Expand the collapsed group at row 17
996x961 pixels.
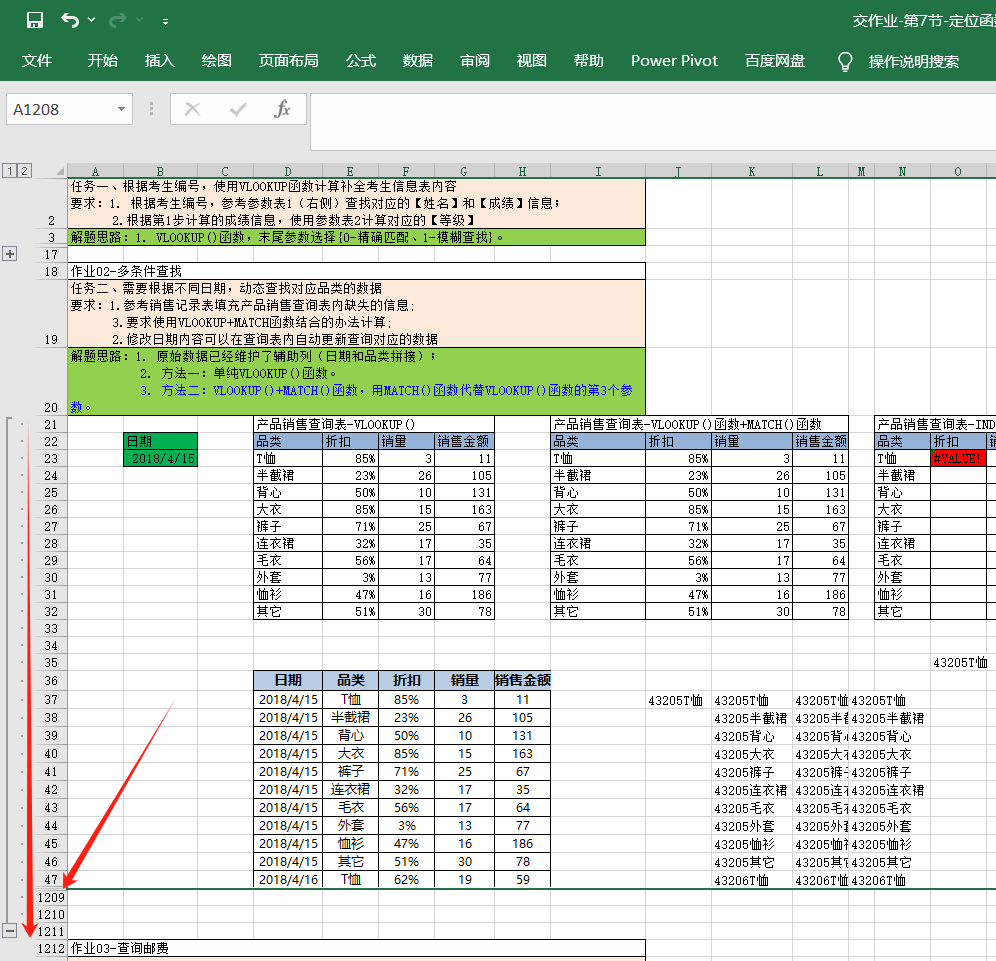coord(10,254)
